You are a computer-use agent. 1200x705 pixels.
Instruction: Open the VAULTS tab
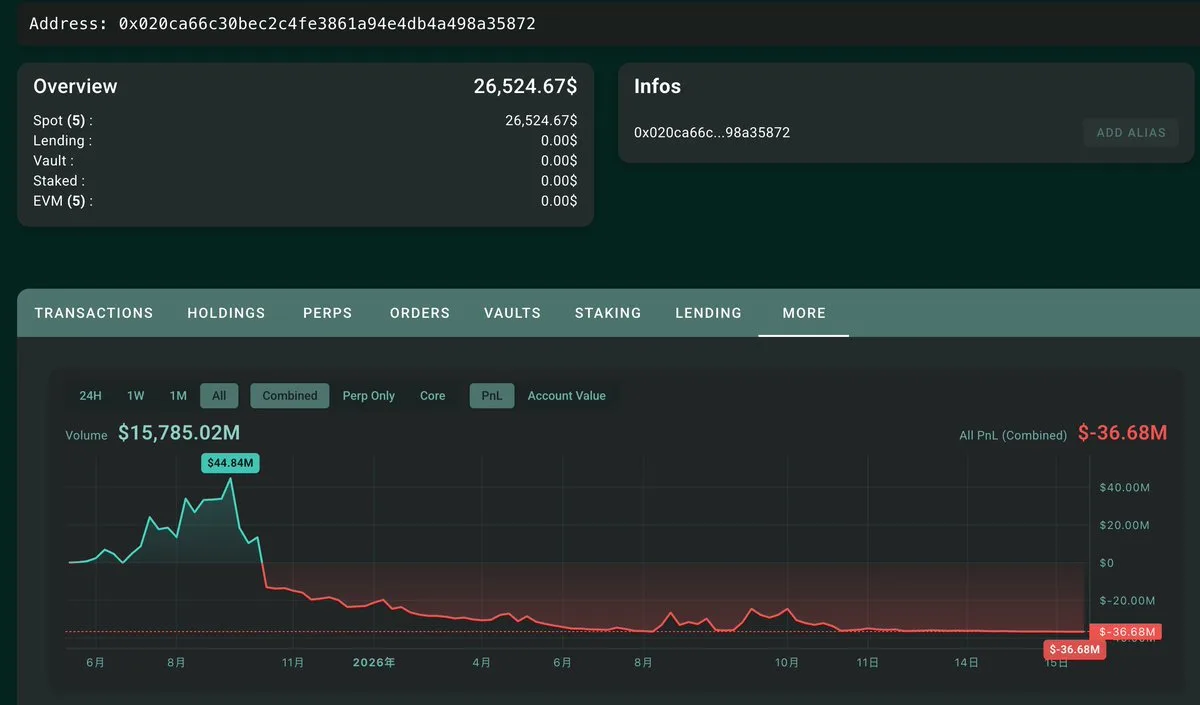512,313
